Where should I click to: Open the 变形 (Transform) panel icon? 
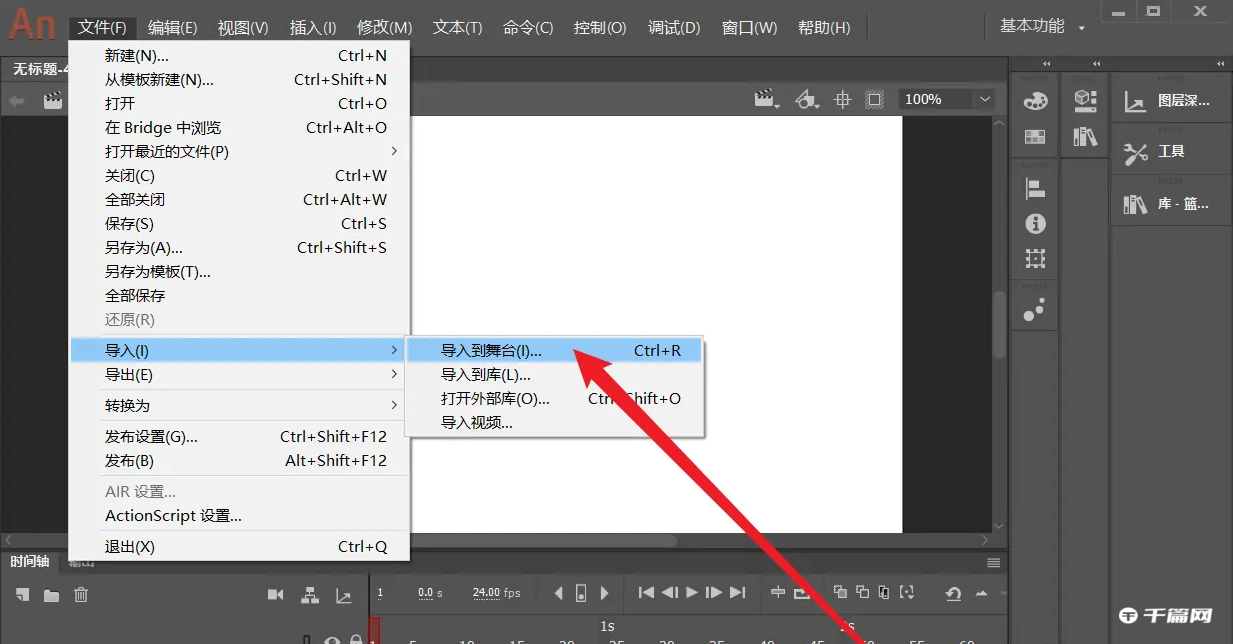[x=1035, y=258]
